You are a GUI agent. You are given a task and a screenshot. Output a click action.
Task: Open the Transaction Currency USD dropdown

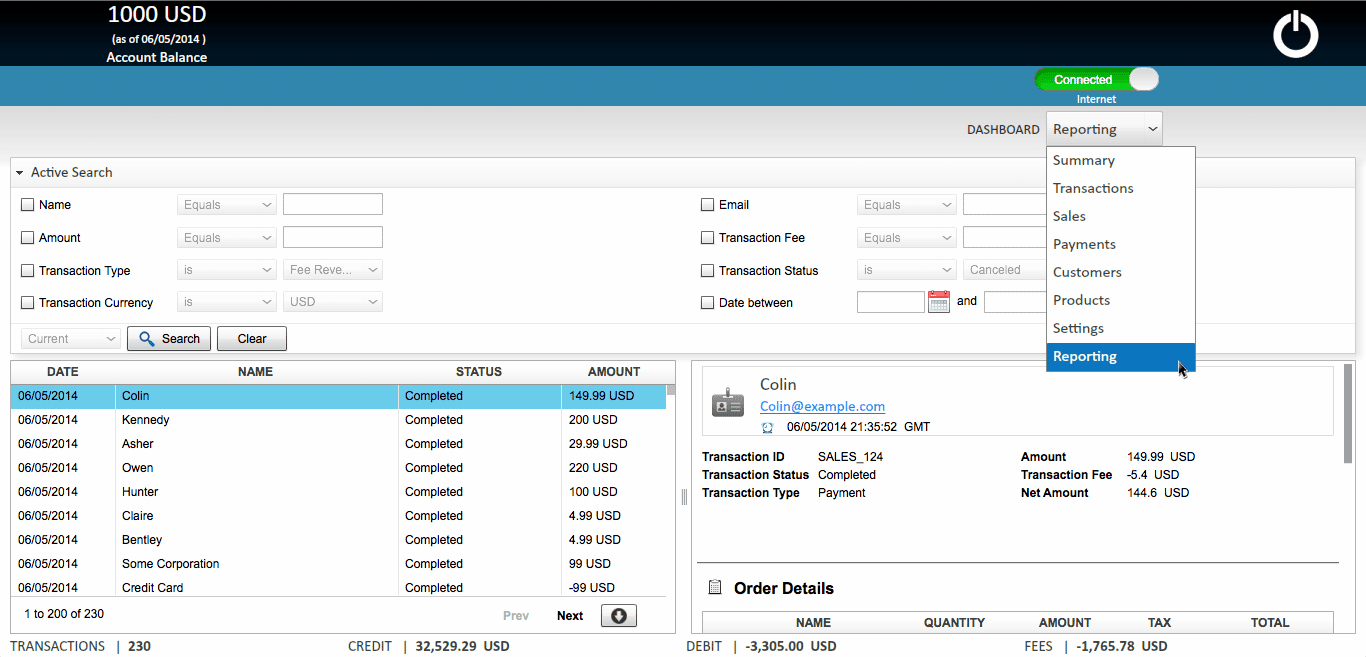[x=332, y=302]
